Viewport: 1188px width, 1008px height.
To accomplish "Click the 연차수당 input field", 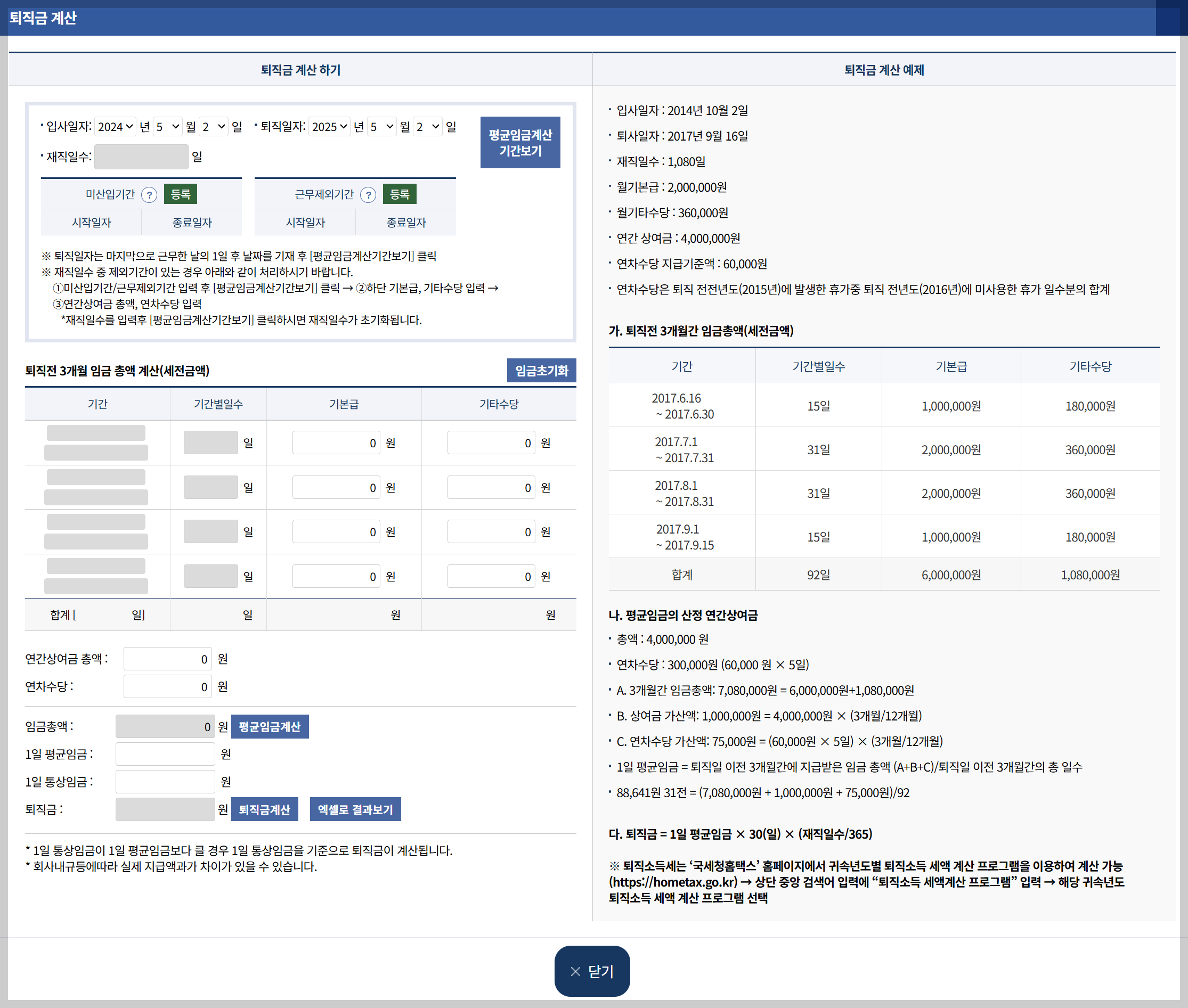I will pos(167,686).
